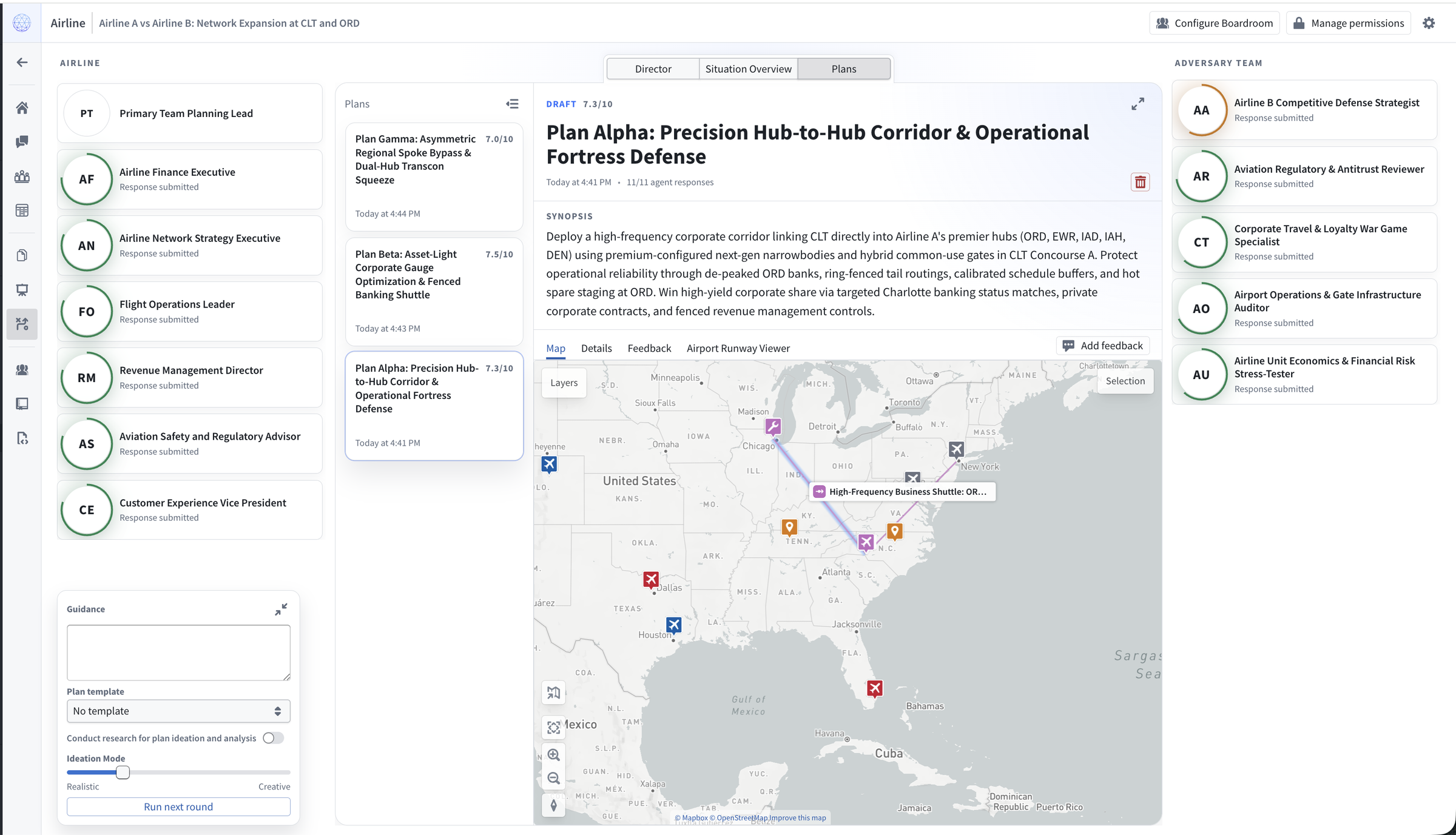
Task: Open Revenue Management Director agent card
Action: 189,378
